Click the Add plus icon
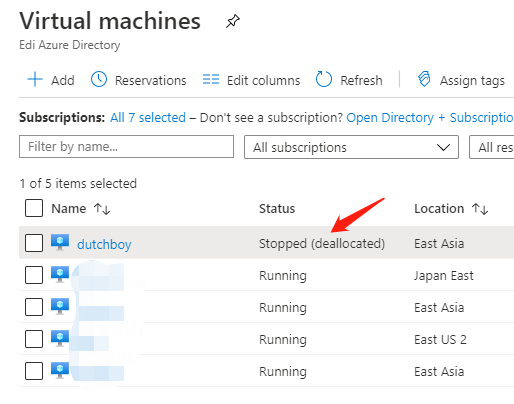The width and height of the screenshot is (514, 404). tap(35, 80)
